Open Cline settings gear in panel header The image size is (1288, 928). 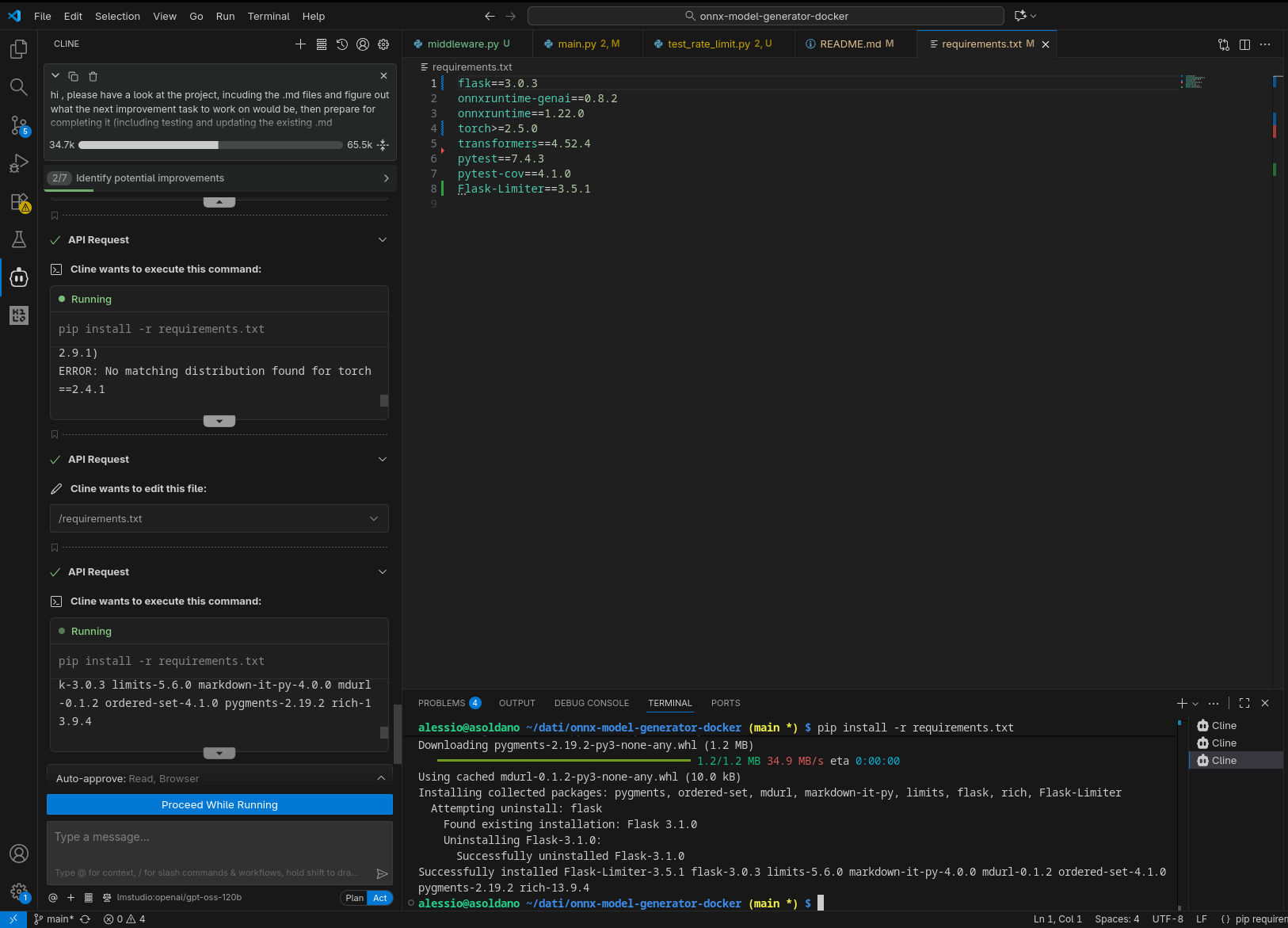click(383, 44)
